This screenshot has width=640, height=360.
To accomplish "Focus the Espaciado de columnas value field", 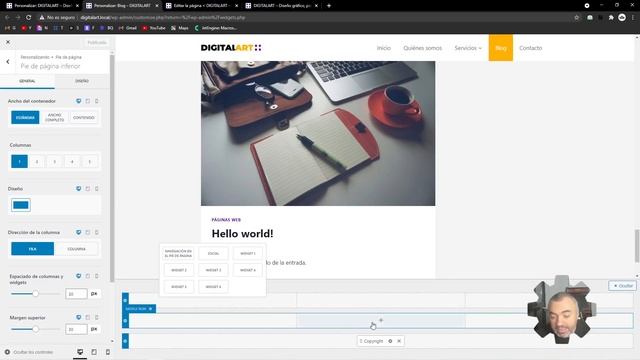I will pyautogui.click(x=76, y=294).
